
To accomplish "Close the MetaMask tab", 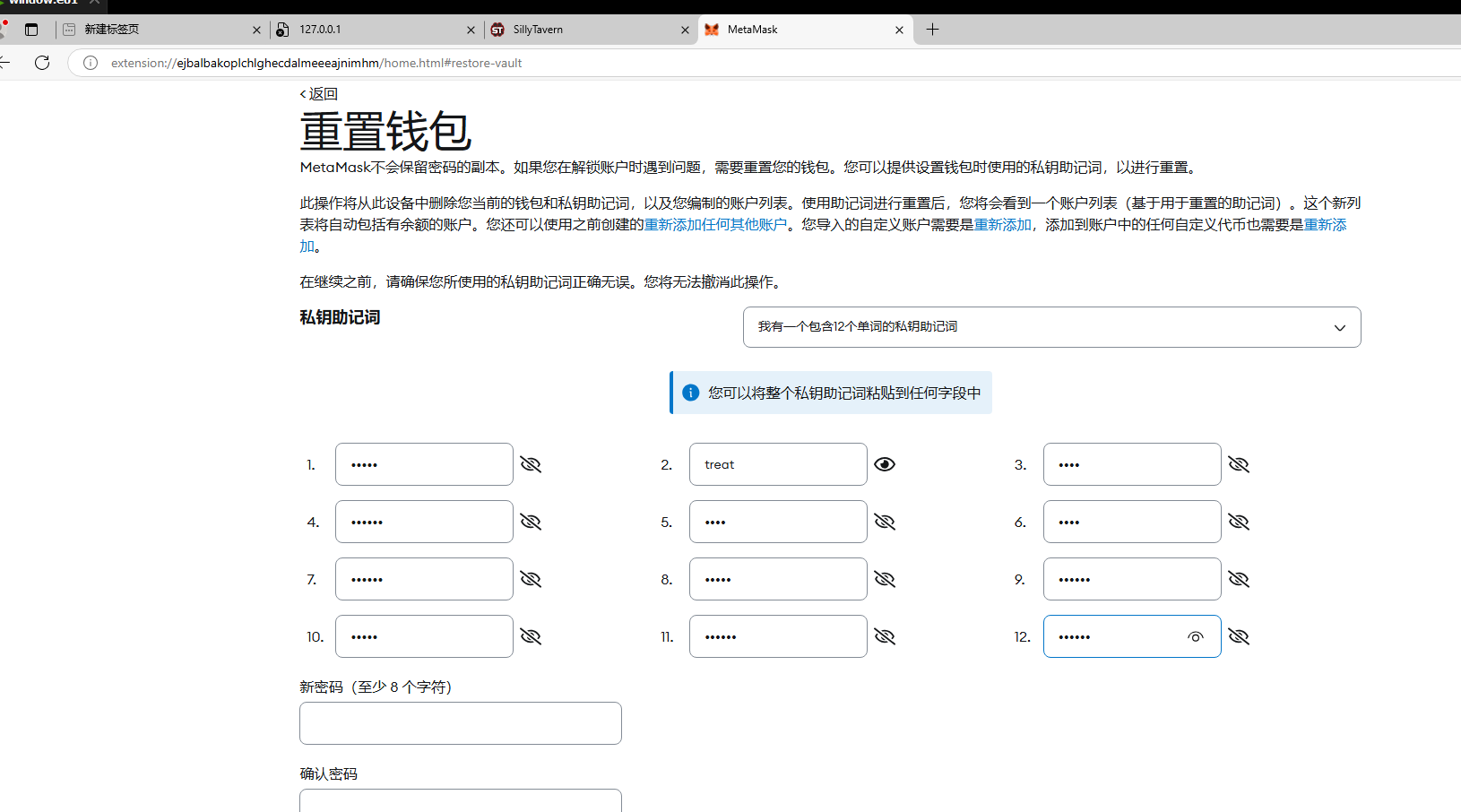I will pos(899,30).
